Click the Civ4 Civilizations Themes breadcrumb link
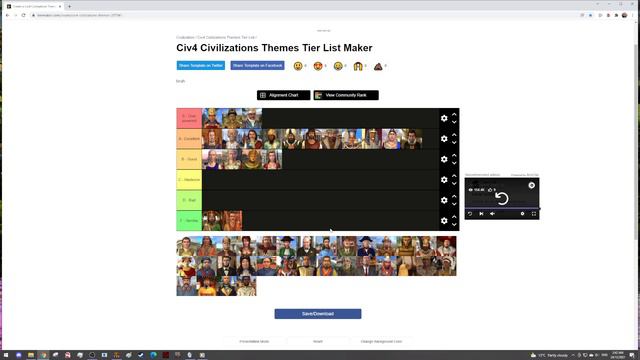Screen dimensions: 640x360 click(227, 37)
